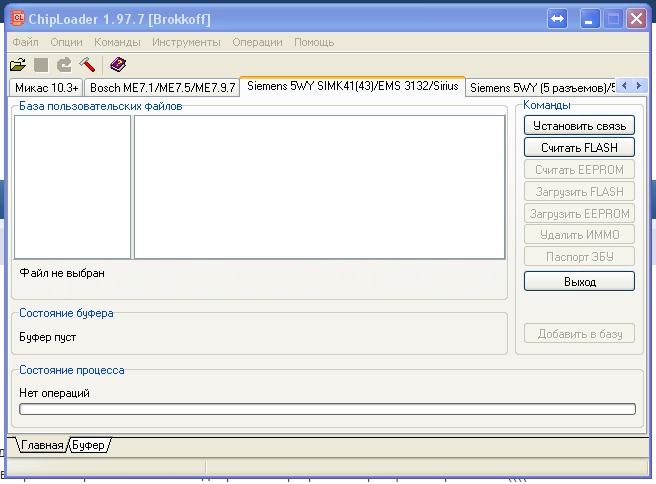
Task: Switch to the Микас 10.3+ tab
Action: pyautogui.click(x=46, y=88)
